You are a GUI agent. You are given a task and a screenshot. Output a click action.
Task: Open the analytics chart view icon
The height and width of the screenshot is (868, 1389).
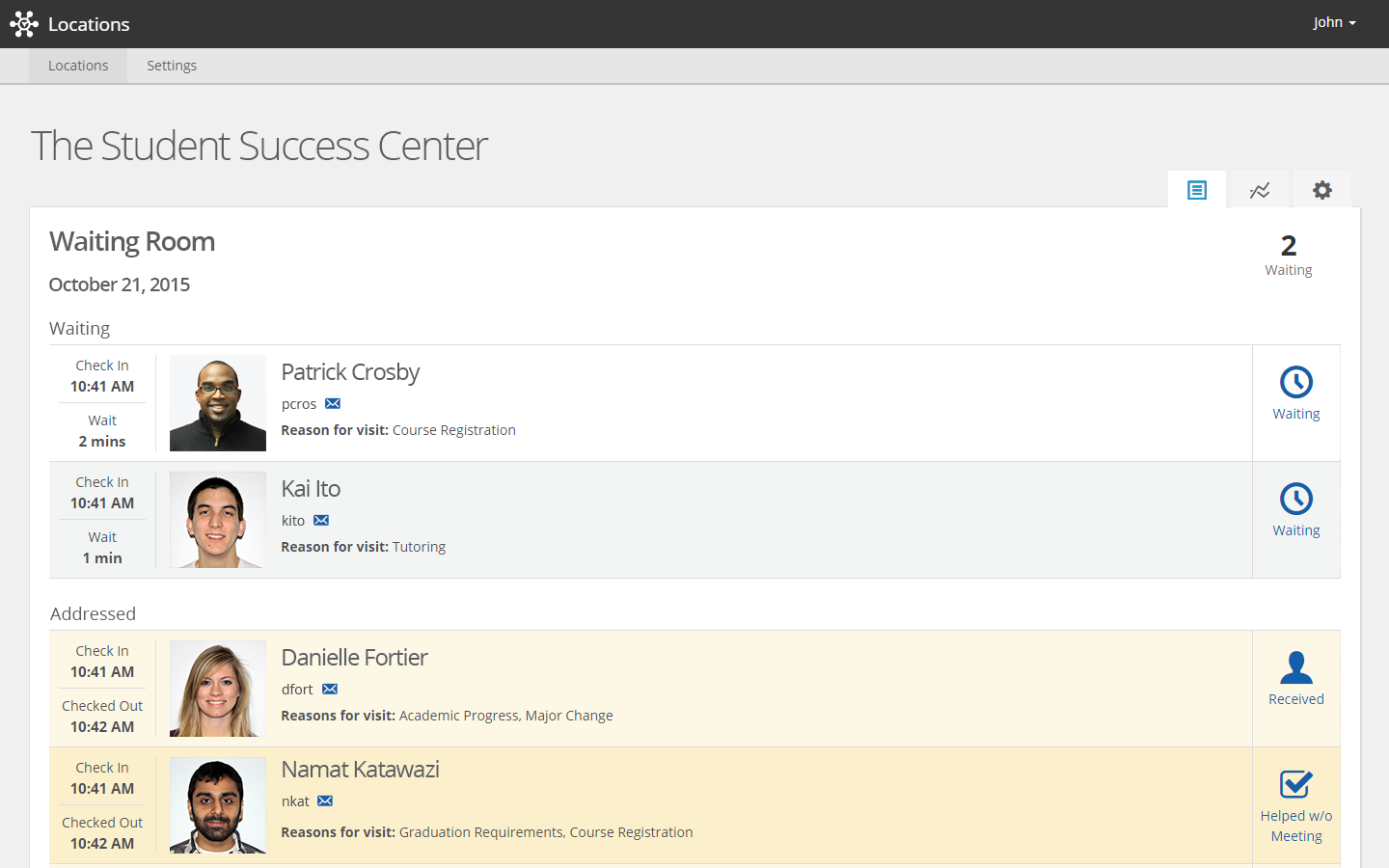click(1260, 190)
